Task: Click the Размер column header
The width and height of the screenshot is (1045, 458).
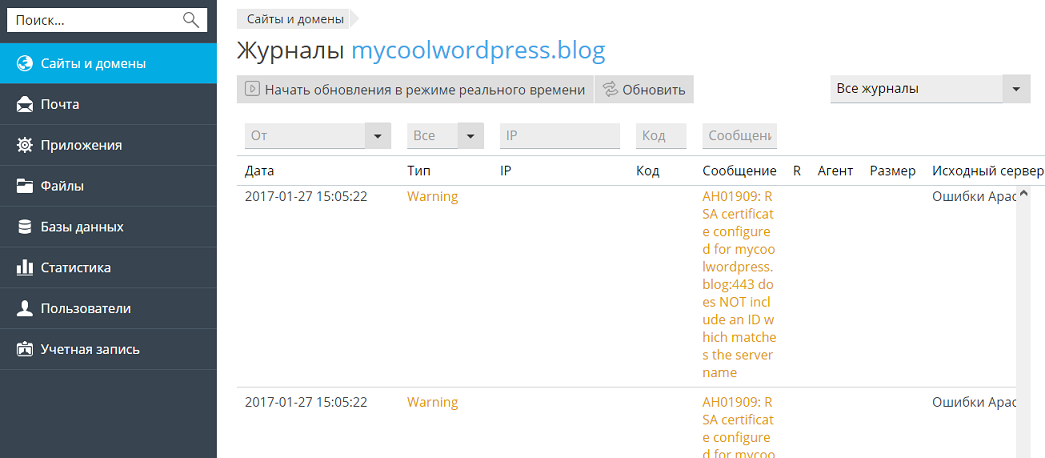Action: pos(893,171)
